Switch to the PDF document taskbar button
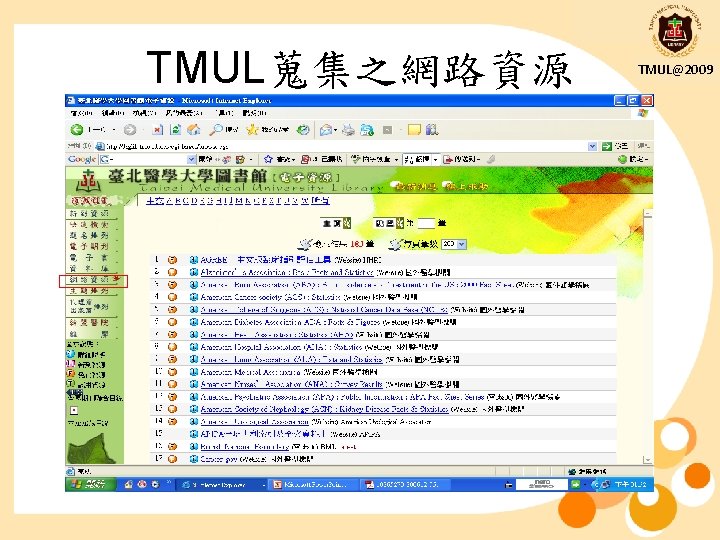720x540 pixels. pyautogui.click(x=406, y=484)
